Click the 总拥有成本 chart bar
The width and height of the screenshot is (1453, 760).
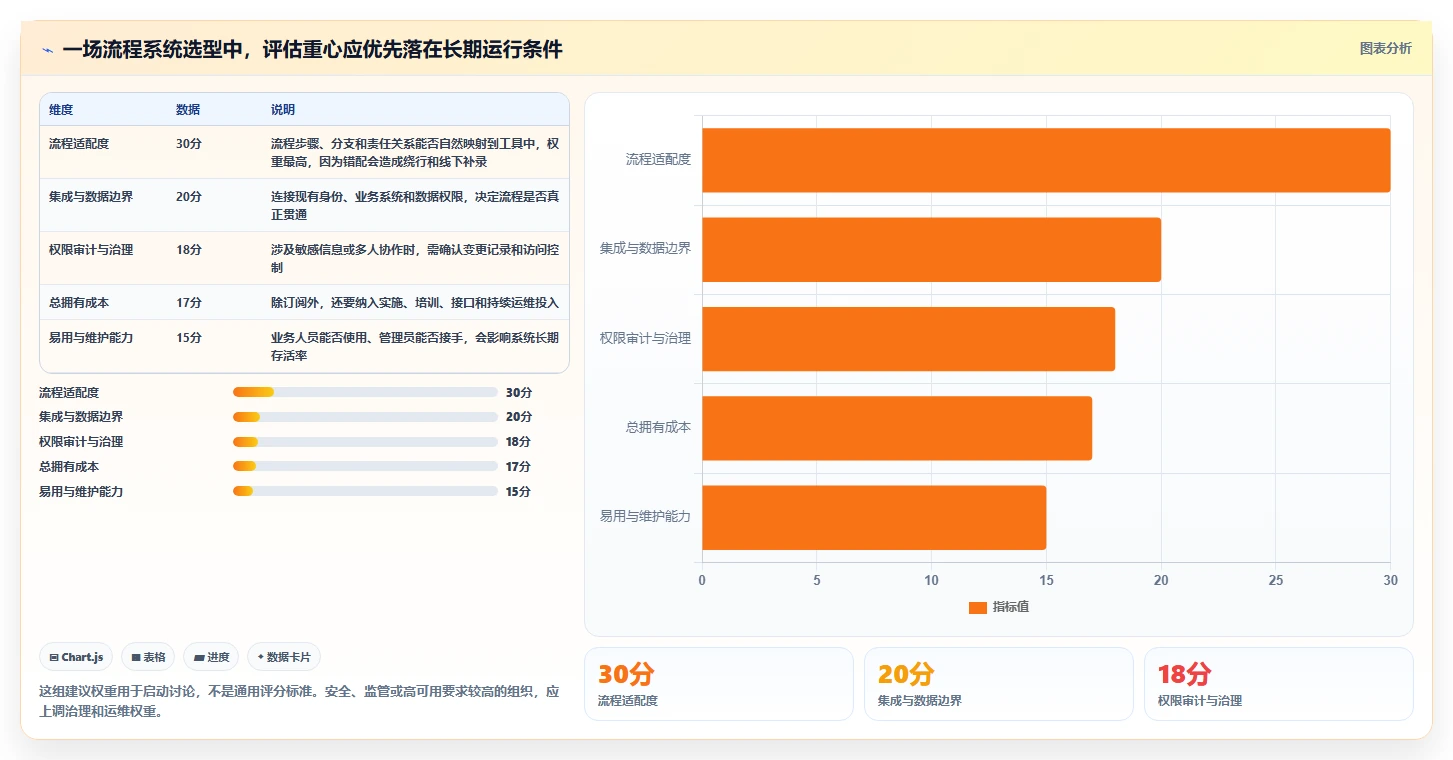(x=897, y=428)
